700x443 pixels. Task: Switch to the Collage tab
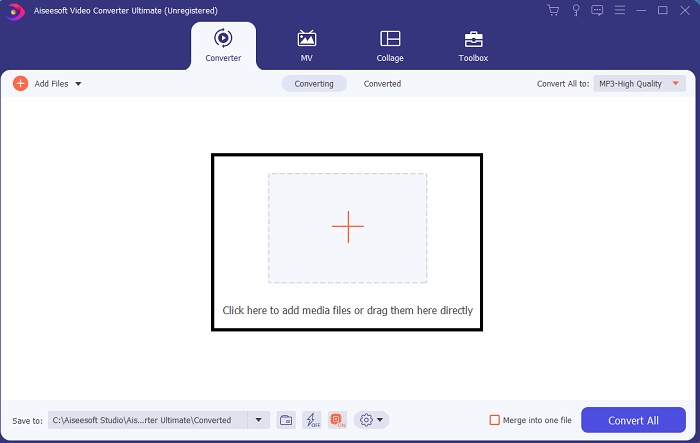coord(390,46)
